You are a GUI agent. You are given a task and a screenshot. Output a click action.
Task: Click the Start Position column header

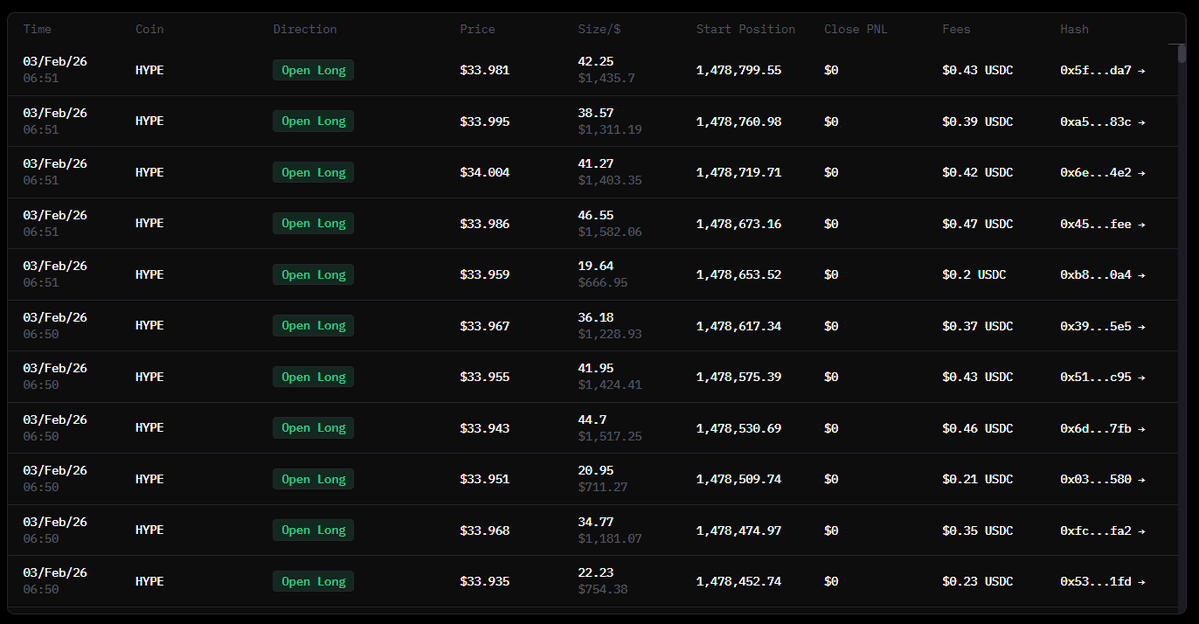pyautogui.click(x=746, y=30)
